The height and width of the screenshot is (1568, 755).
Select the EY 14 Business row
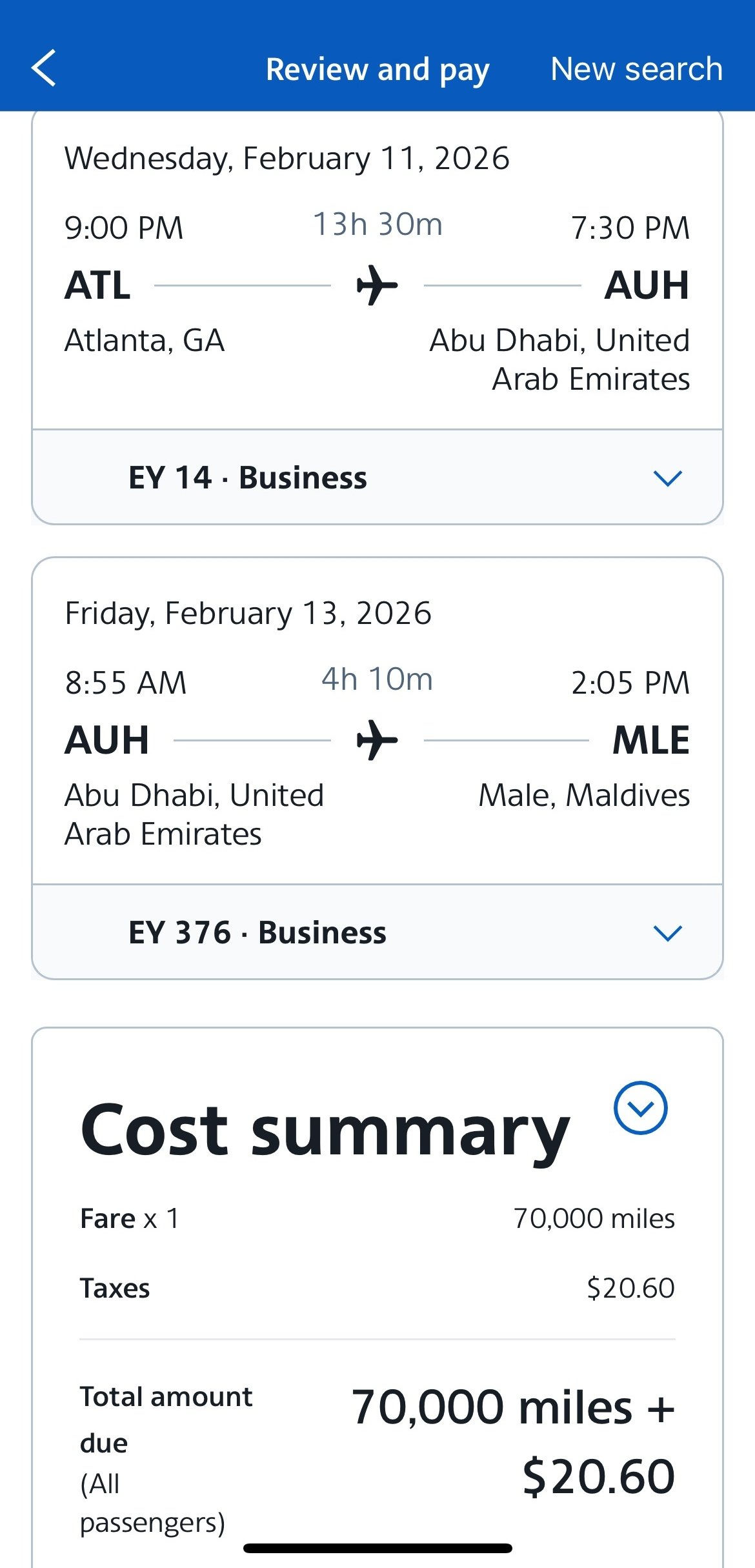(248, 478)
